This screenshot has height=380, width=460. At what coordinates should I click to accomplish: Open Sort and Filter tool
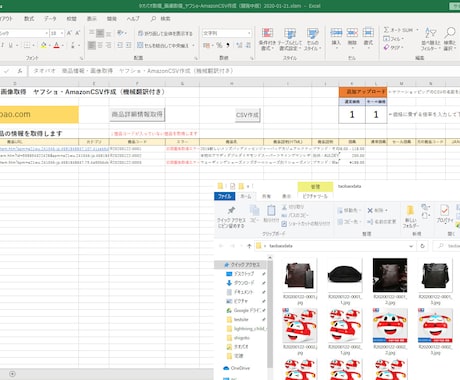point(430,39)
